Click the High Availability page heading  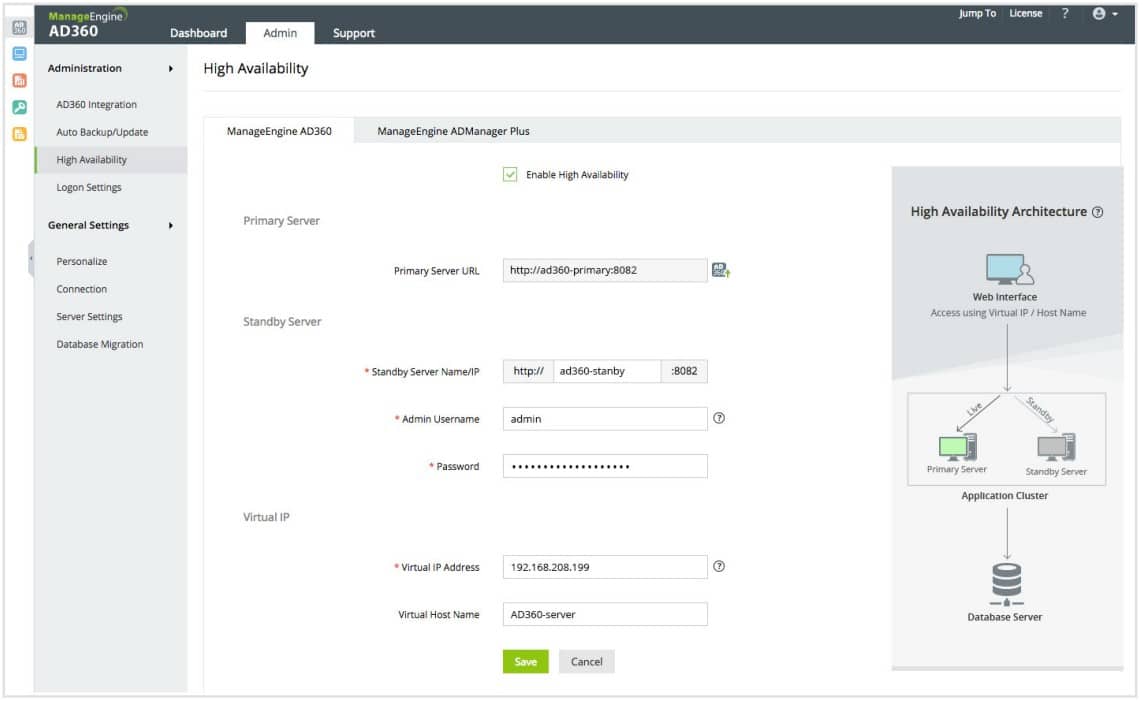click(x=257, y=68)
